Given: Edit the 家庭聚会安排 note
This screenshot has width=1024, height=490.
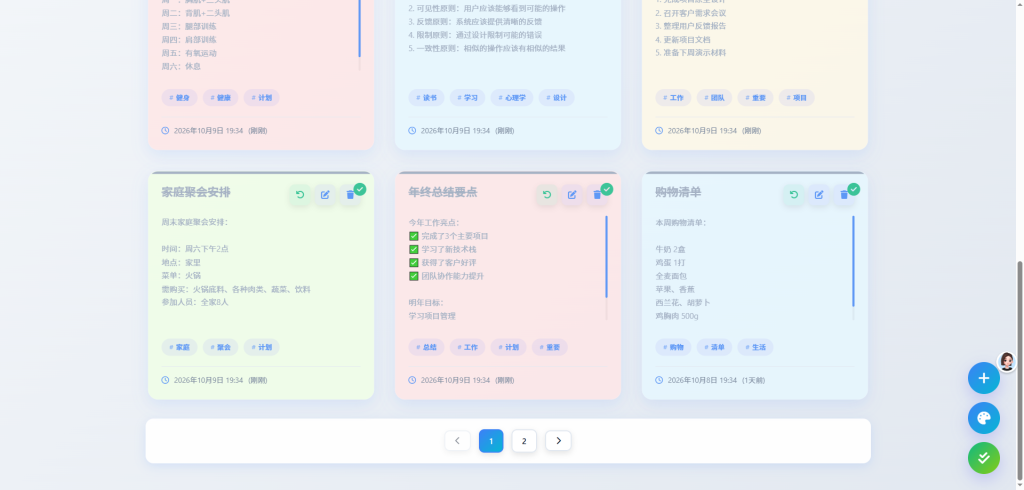Looking at the screenshot, I should (x=325, y=195).
